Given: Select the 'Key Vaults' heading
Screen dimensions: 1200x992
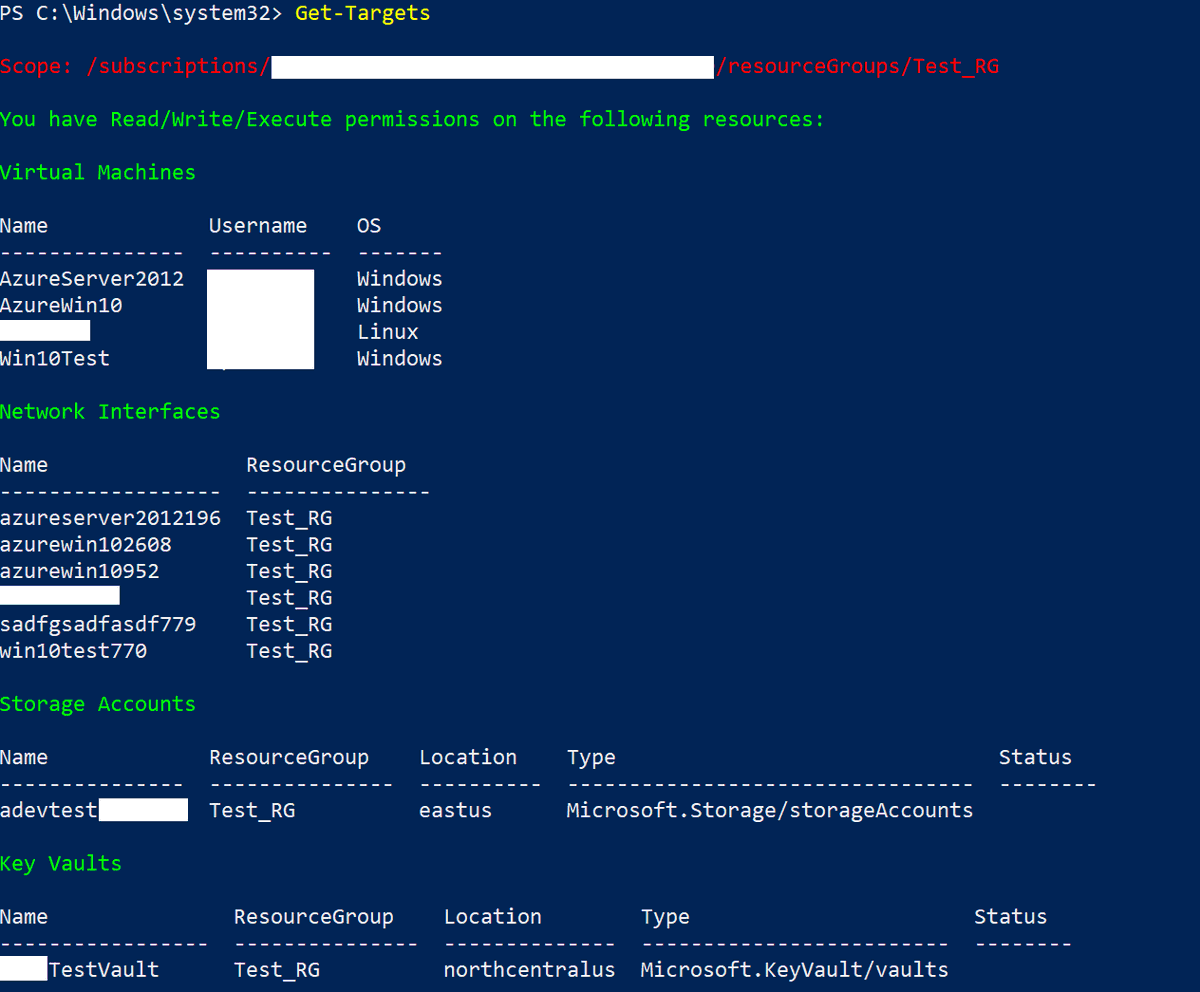Looking at the screenshot, I should click(61, 863).
